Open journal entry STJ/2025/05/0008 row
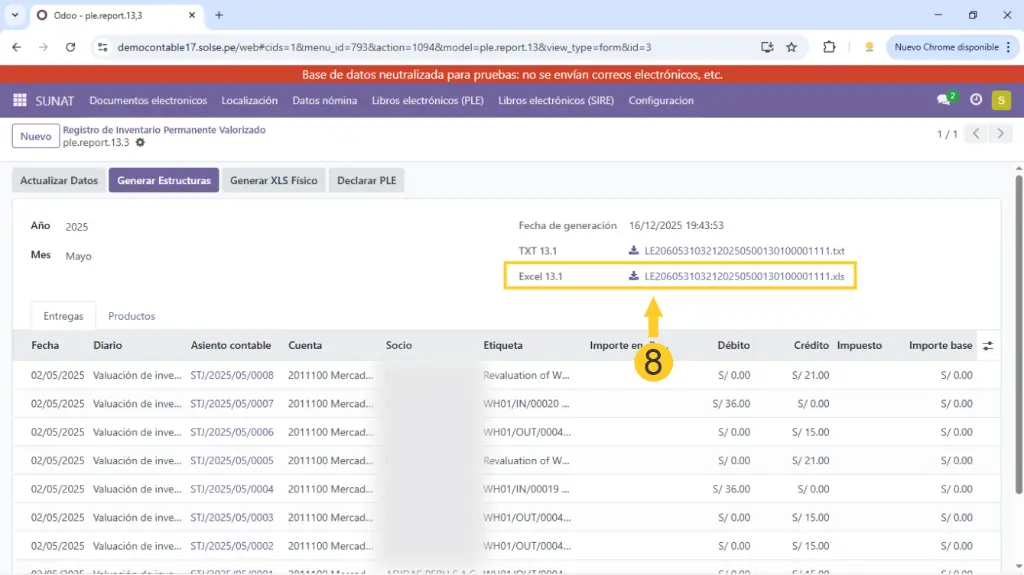The height and width of the screenshot is (575, 1024). point(231,376)
